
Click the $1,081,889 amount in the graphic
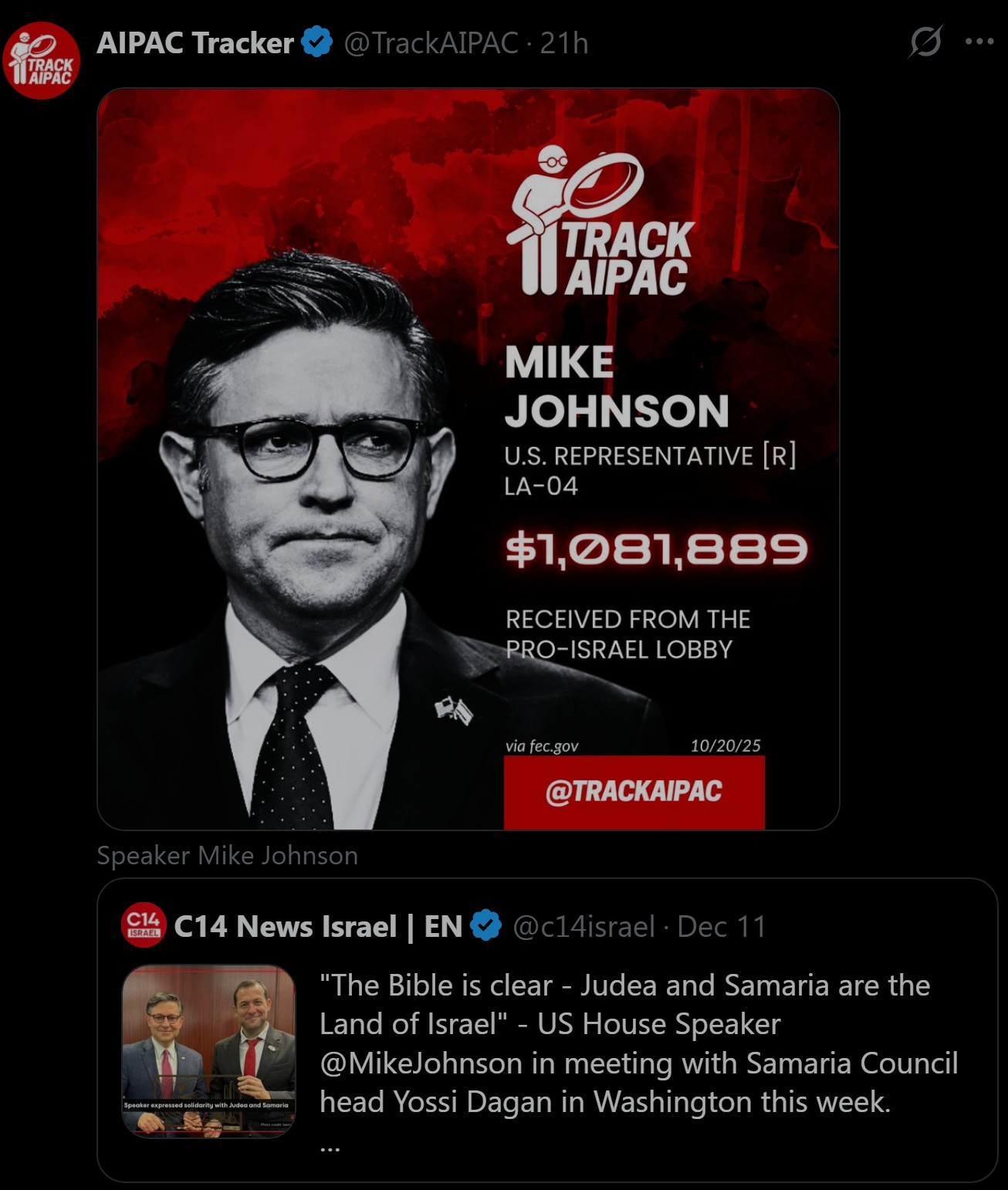click(x=656, y=549)
